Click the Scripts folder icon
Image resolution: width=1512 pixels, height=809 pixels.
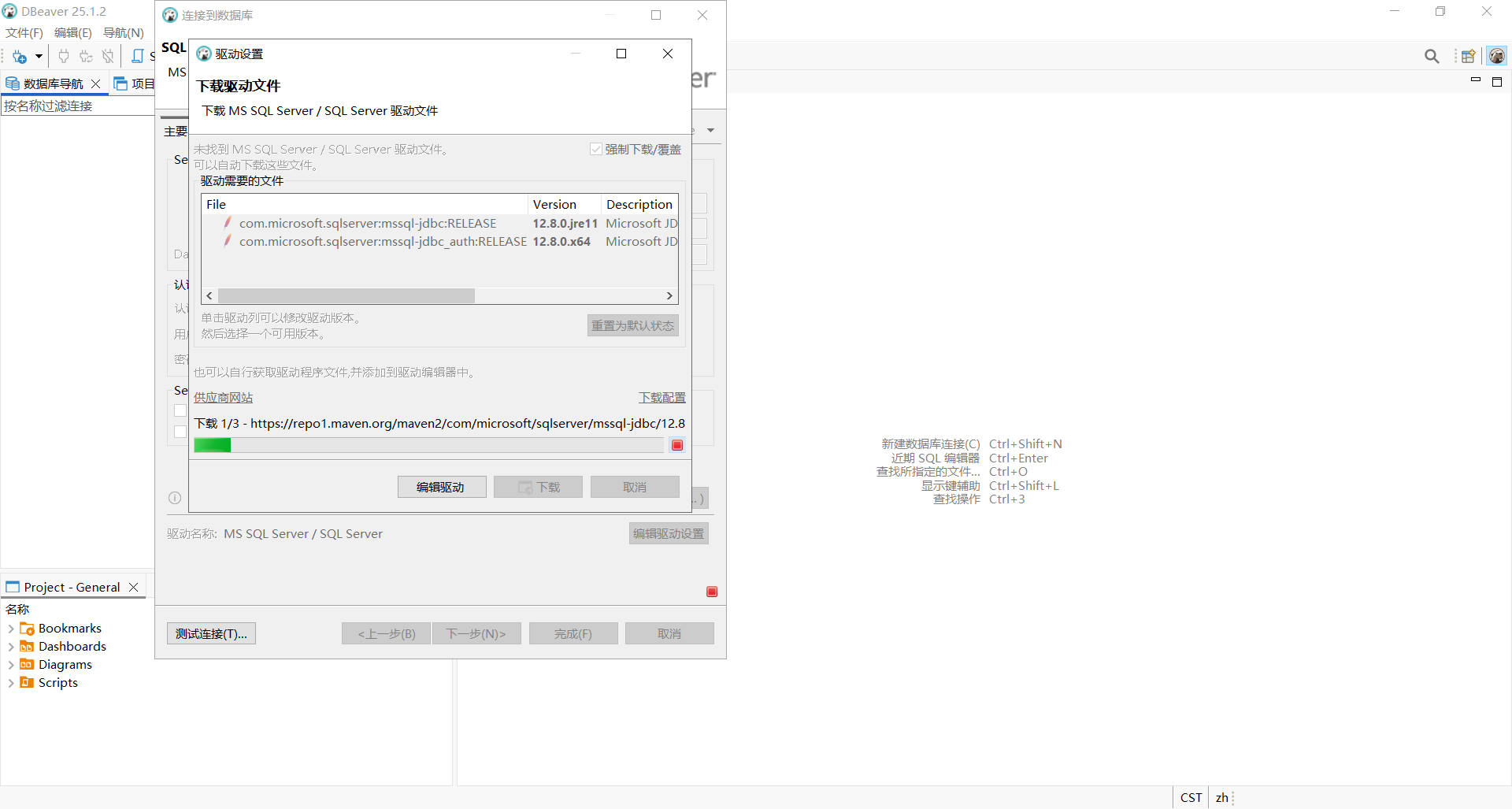click(x=27, y=683)
